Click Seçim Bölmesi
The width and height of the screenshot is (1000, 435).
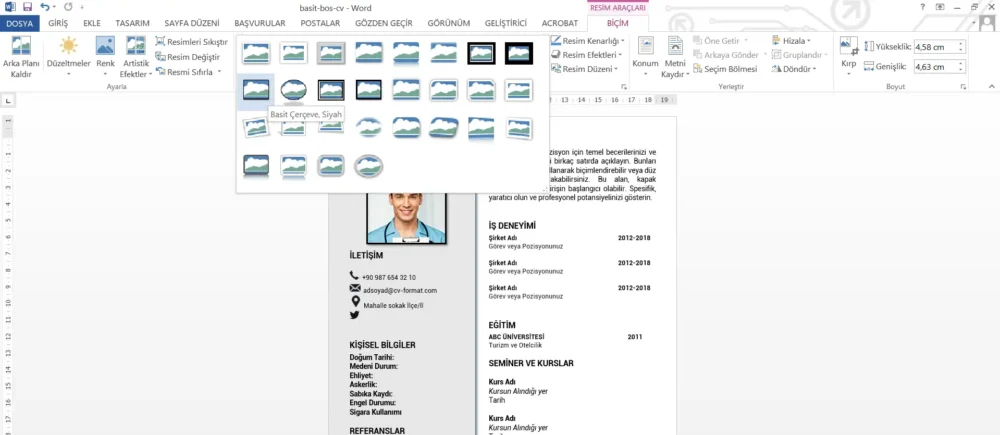pos(725,69)
